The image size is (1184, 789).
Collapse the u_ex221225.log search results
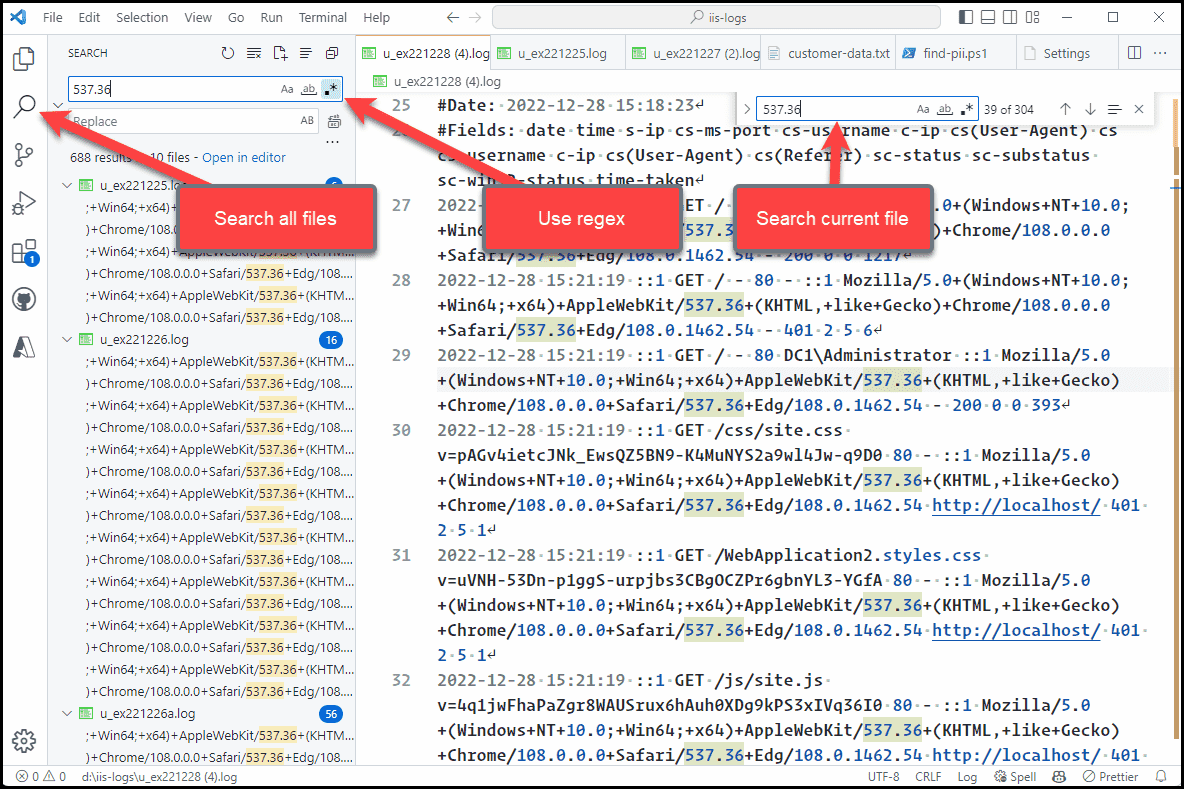pos(66,184)
